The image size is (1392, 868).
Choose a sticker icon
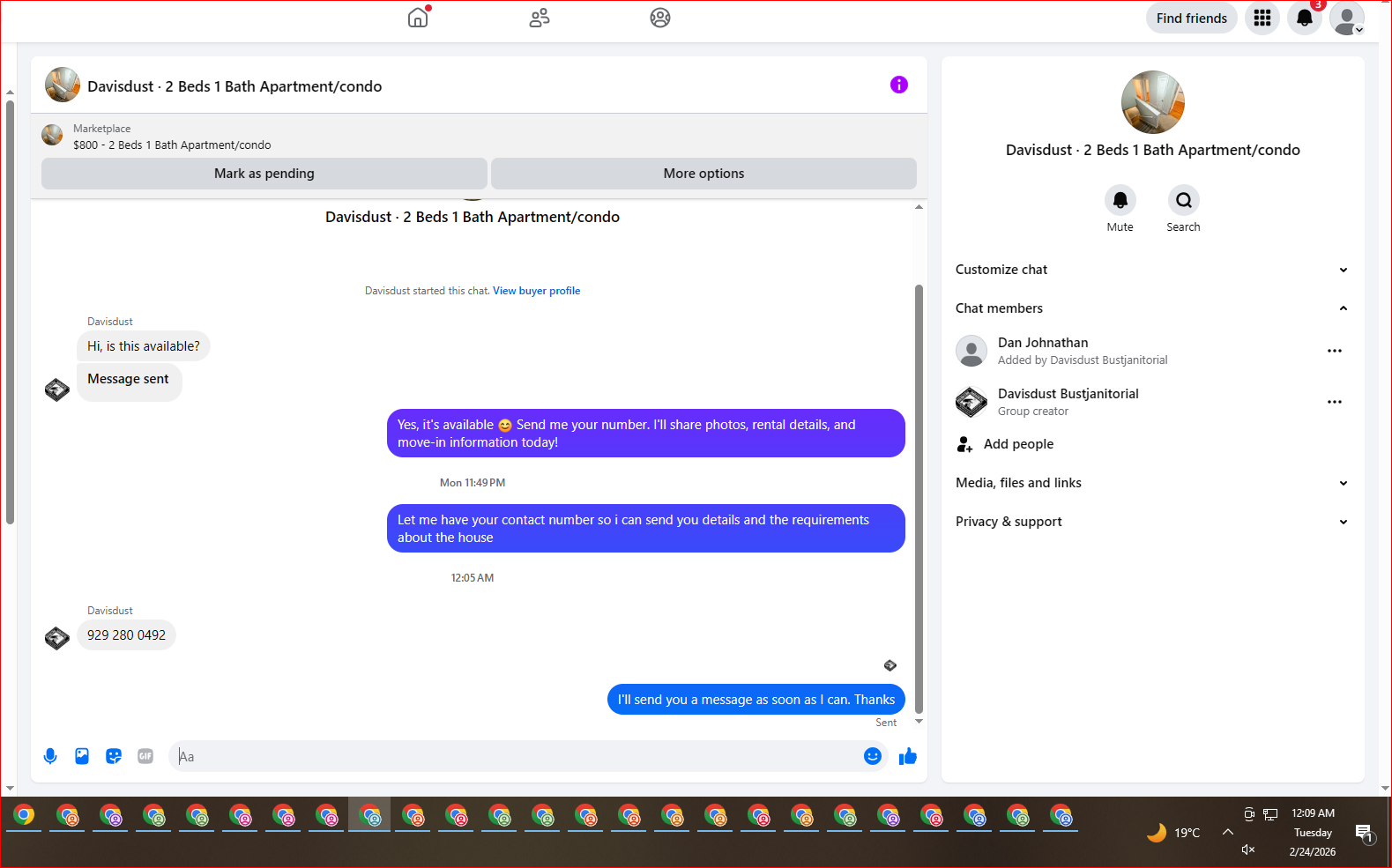114,756
